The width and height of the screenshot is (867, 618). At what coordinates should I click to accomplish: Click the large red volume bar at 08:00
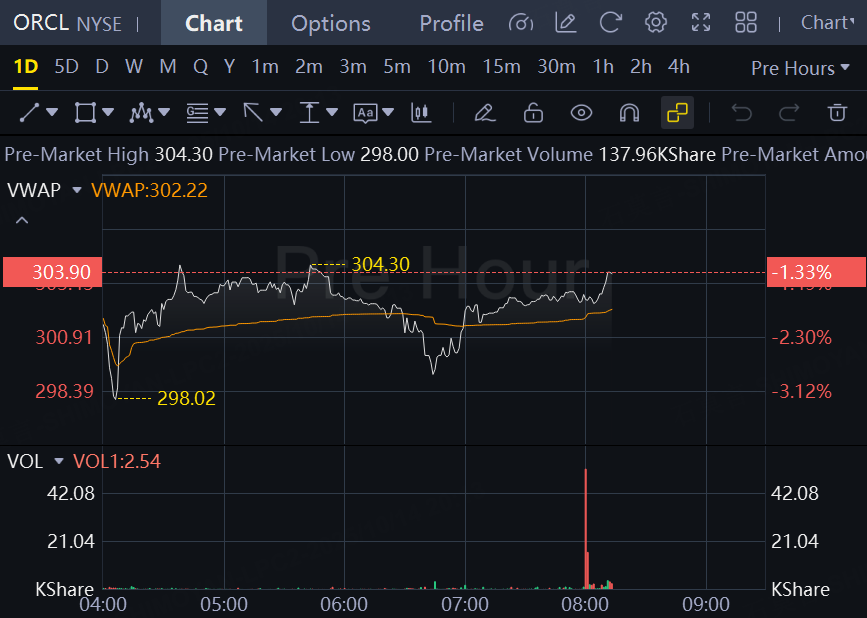586,528
